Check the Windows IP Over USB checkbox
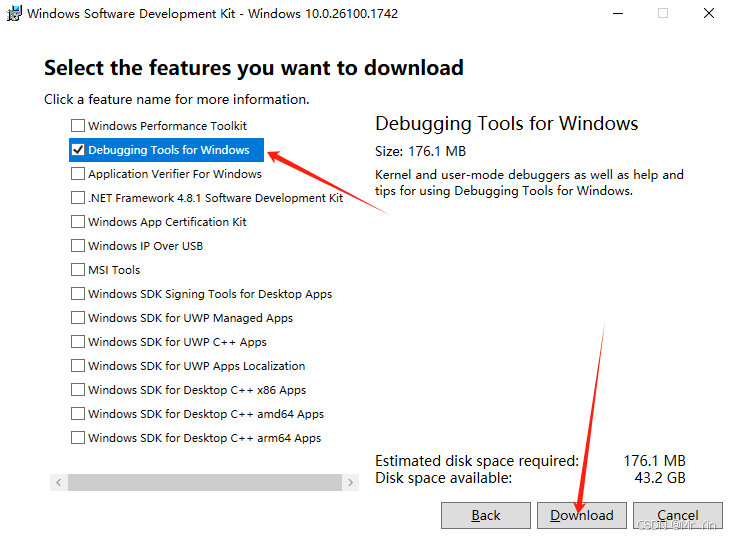The width and height of the screenshot is (730, 538). 78,246
